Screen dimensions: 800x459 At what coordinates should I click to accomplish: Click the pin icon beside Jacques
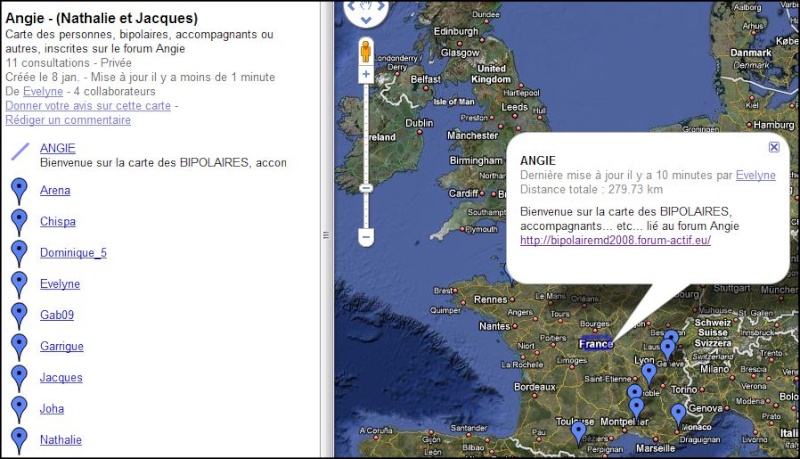click(x=19, y=379)
